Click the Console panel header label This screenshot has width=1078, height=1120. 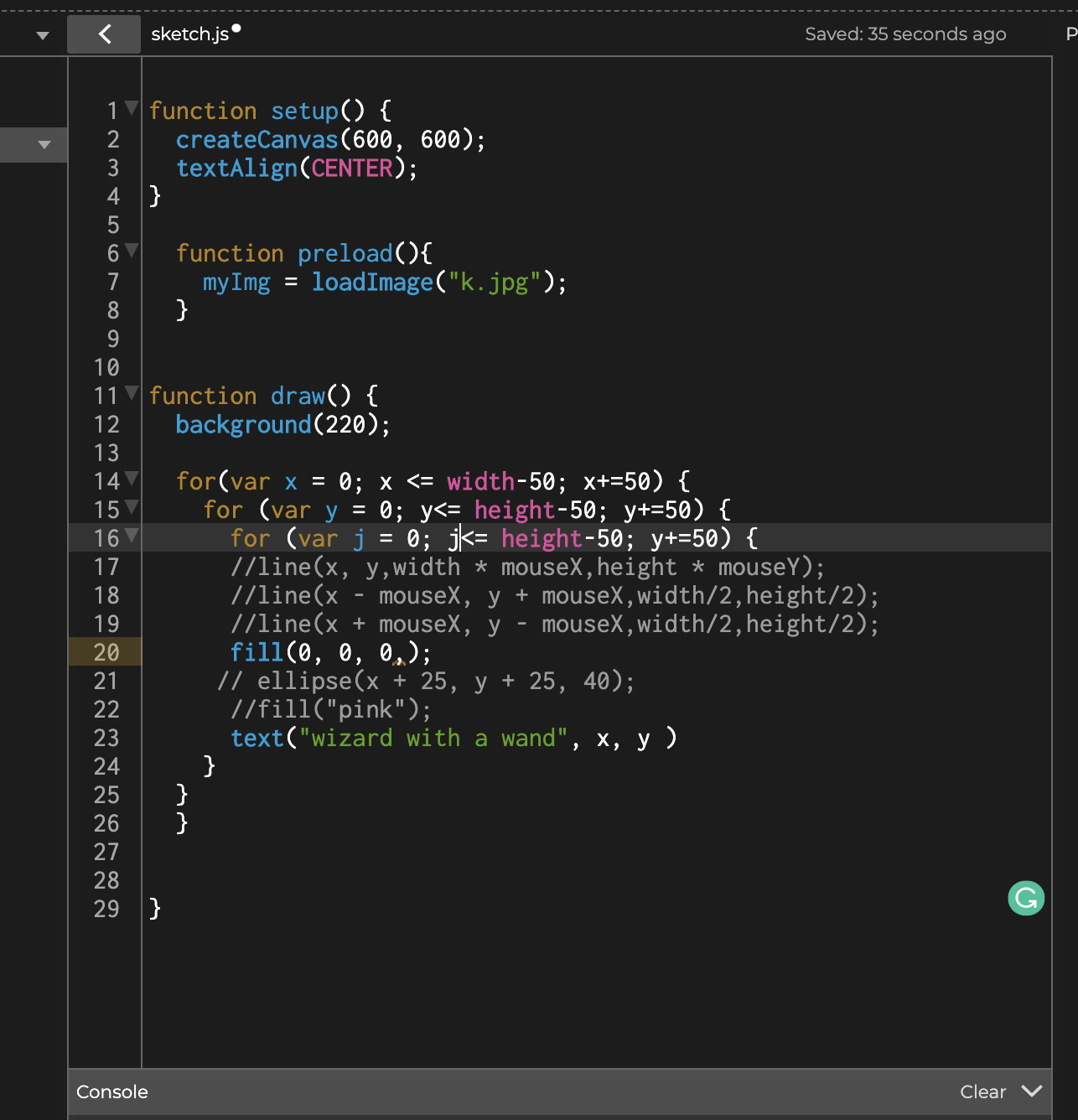[x=112, y=1091]
